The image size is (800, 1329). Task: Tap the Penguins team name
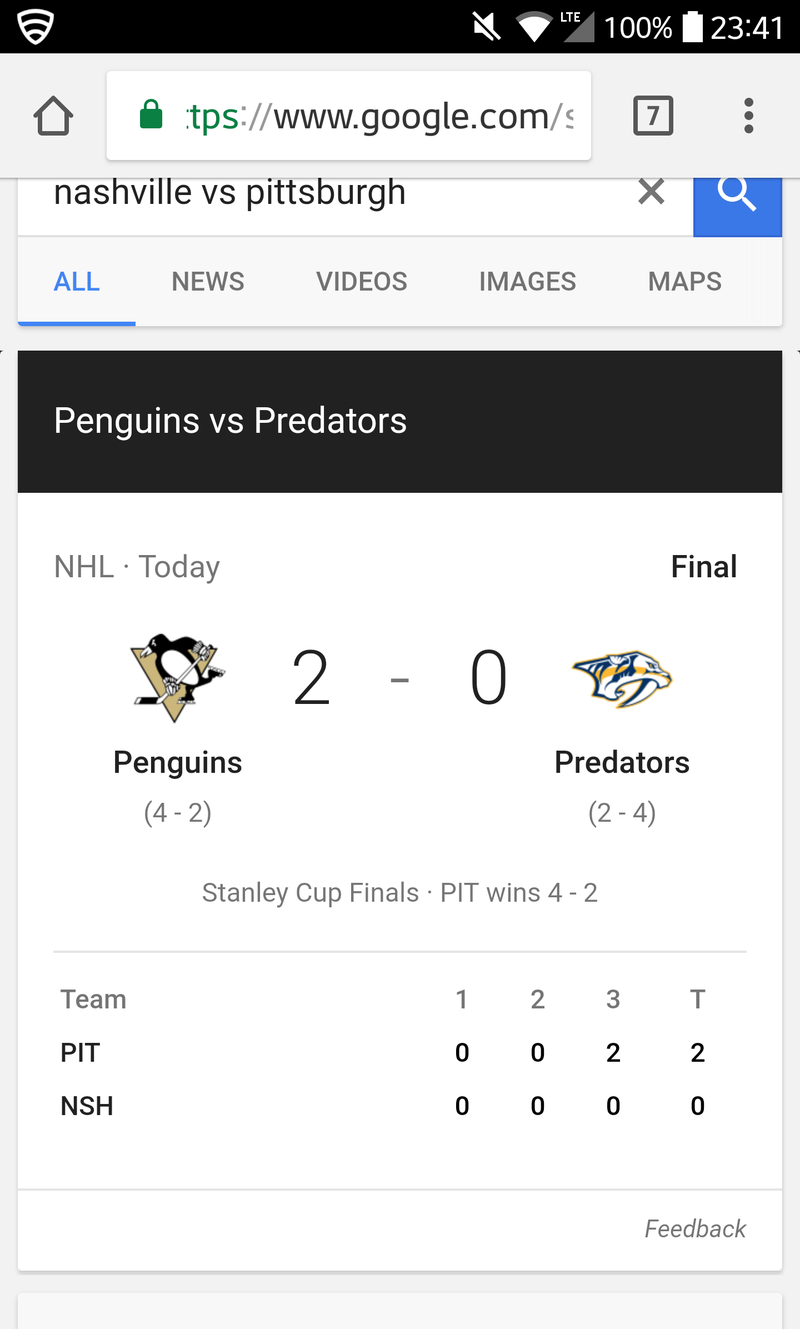tap(178, 762)
